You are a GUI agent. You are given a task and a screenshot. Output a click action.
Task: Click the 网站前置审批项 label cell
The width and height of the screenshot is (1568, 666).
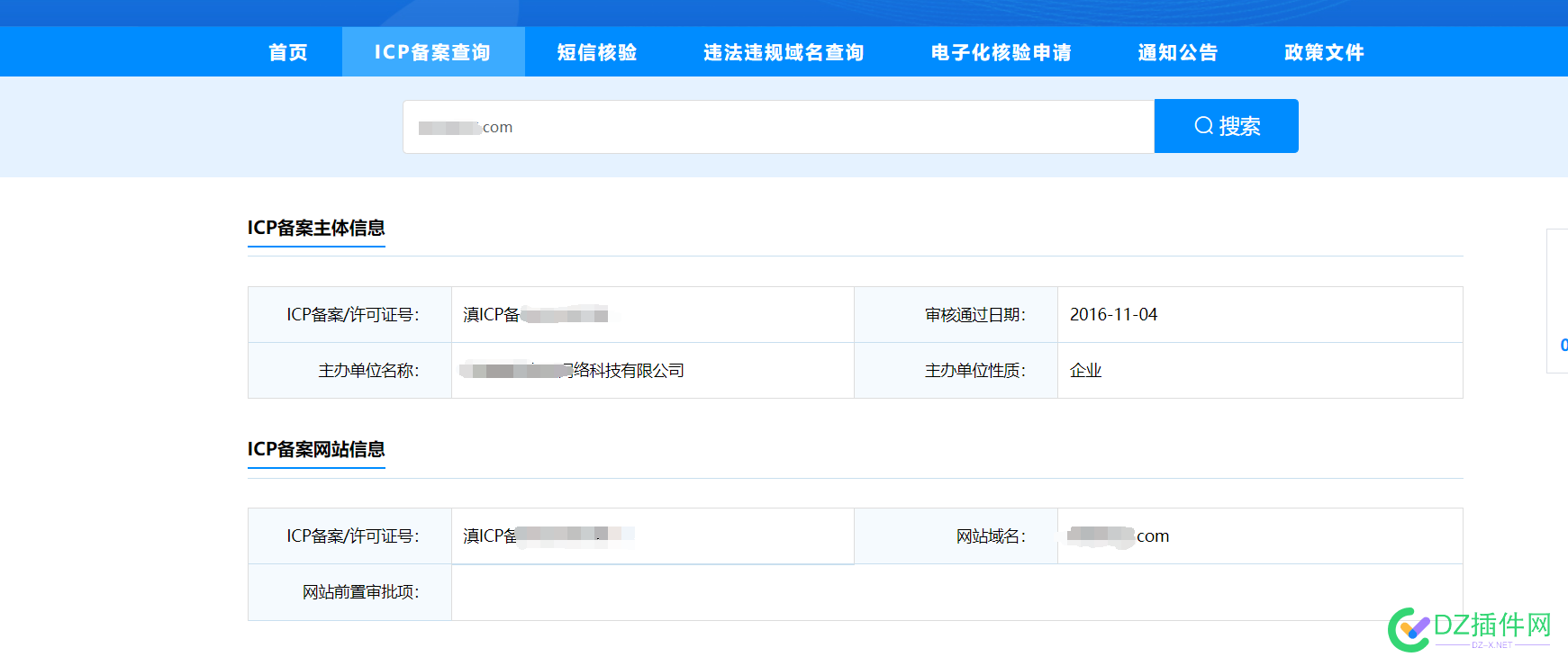coord(349,591)
